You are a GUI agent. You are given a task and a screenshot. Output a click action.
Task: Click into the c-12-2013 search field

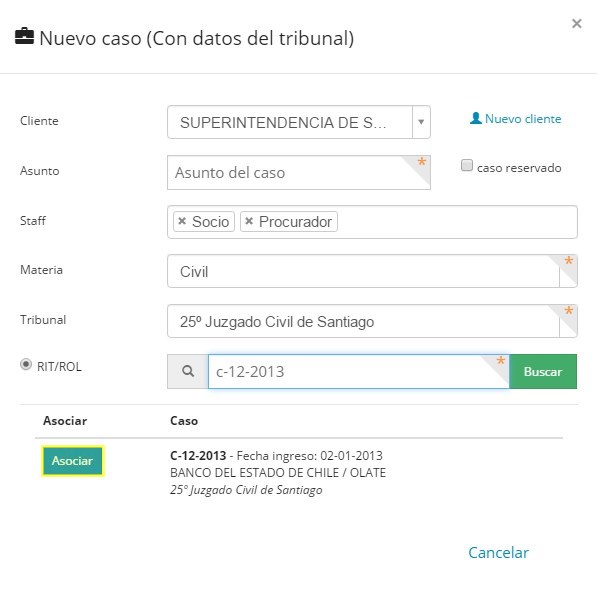pos(358,372)
